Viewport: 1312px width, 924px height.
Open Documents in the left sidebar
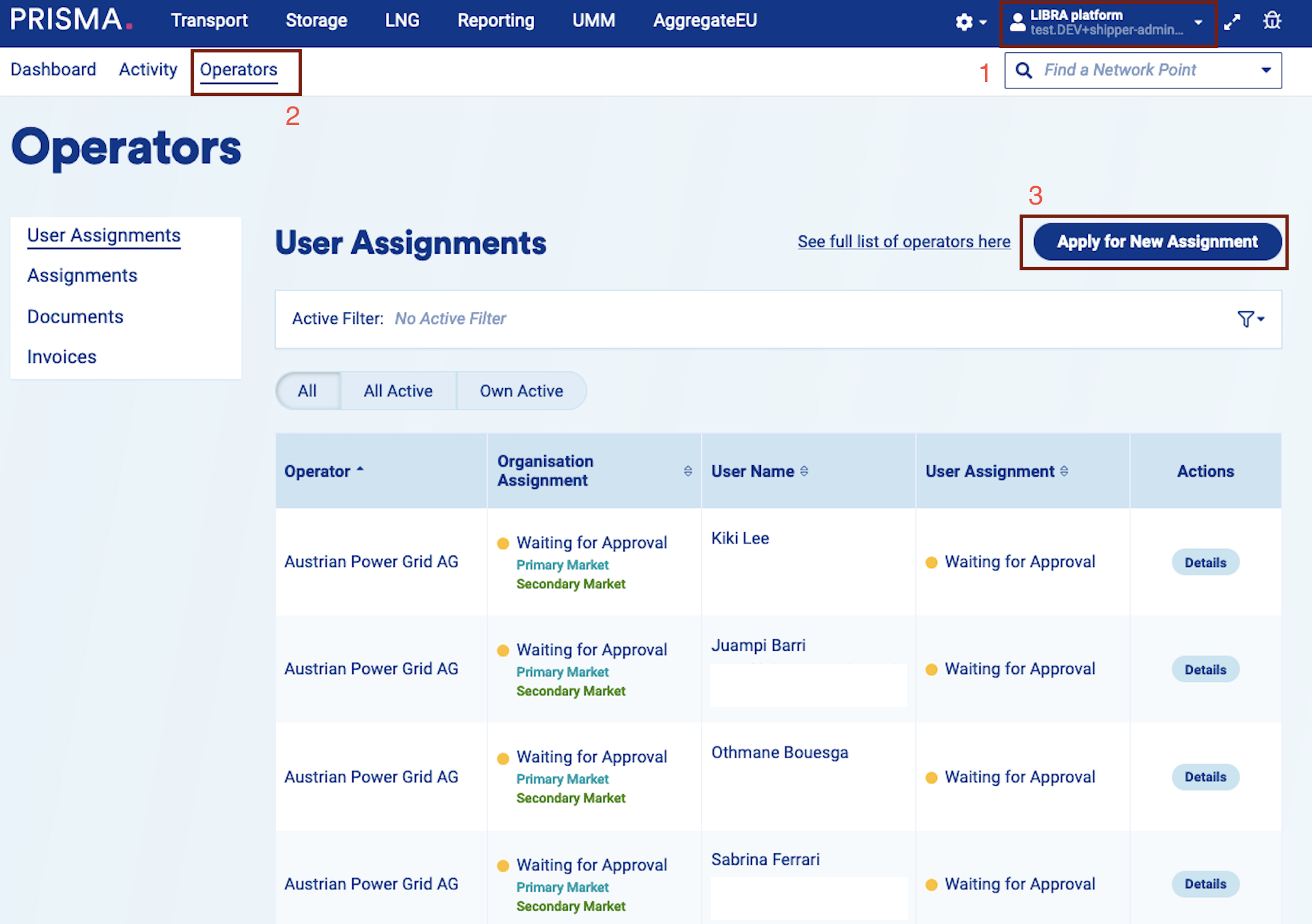[75, 316]
